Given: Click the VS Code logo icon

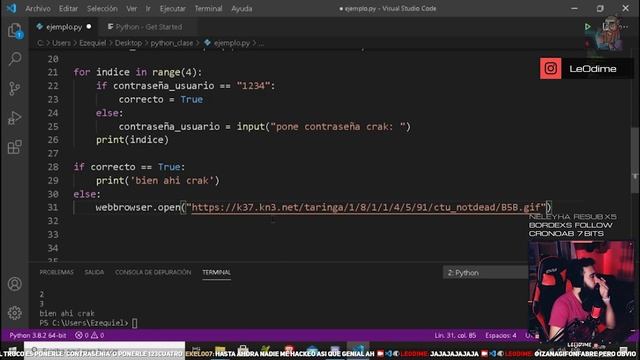Looking at the screenshot, I should [x=11, y=8].
